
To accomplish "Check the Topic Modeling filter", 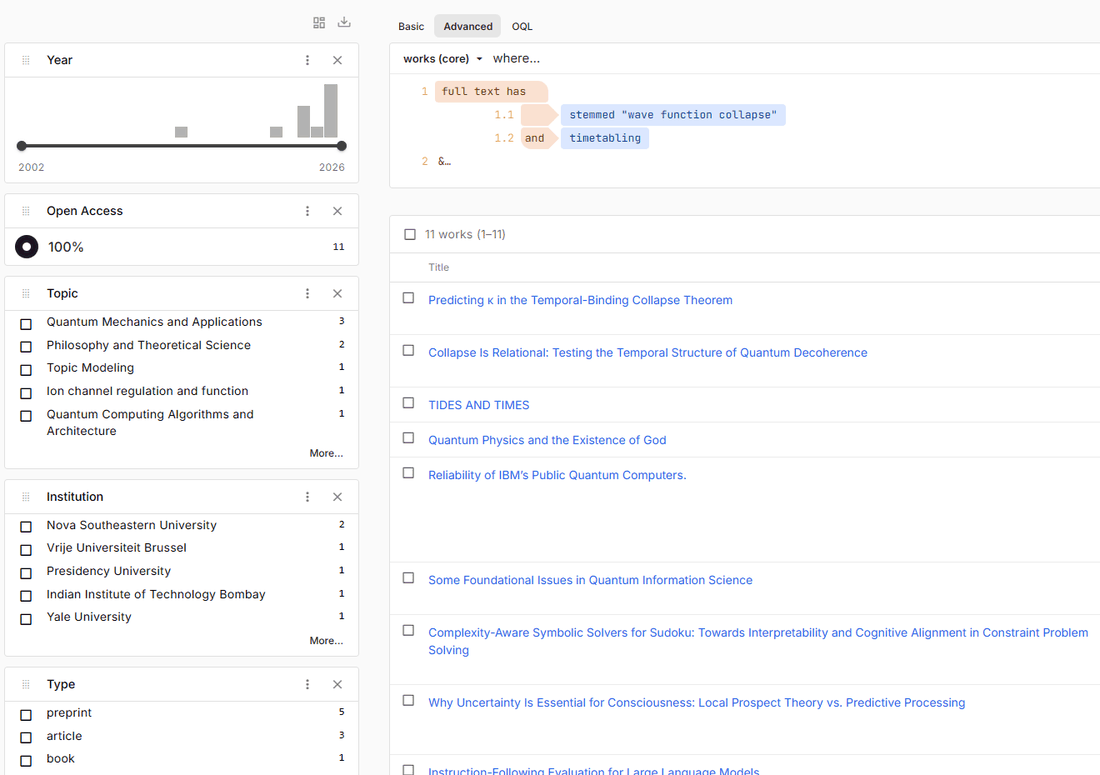I will (26, 370).
